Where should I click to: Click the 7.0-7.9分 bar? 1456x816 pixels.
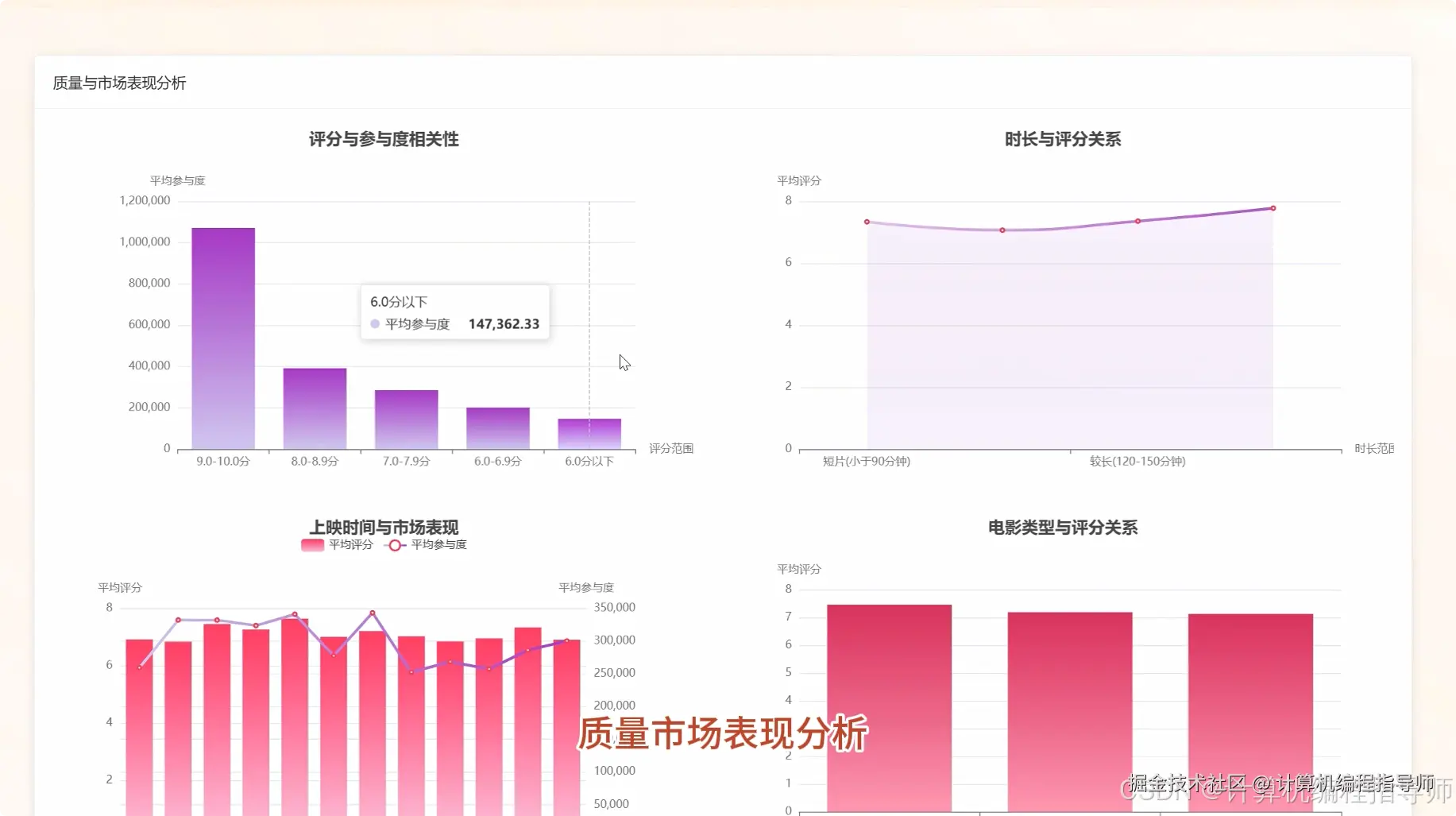[405, 419]
